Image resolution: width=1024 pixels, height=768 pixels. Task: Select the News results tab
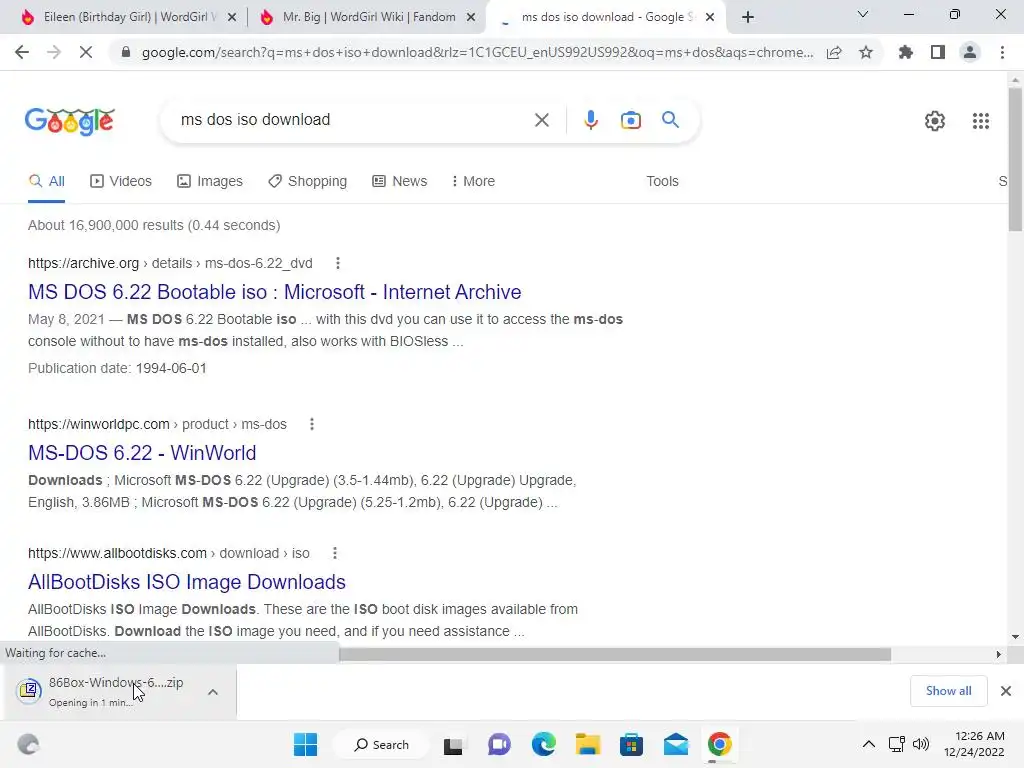[400, 181]
